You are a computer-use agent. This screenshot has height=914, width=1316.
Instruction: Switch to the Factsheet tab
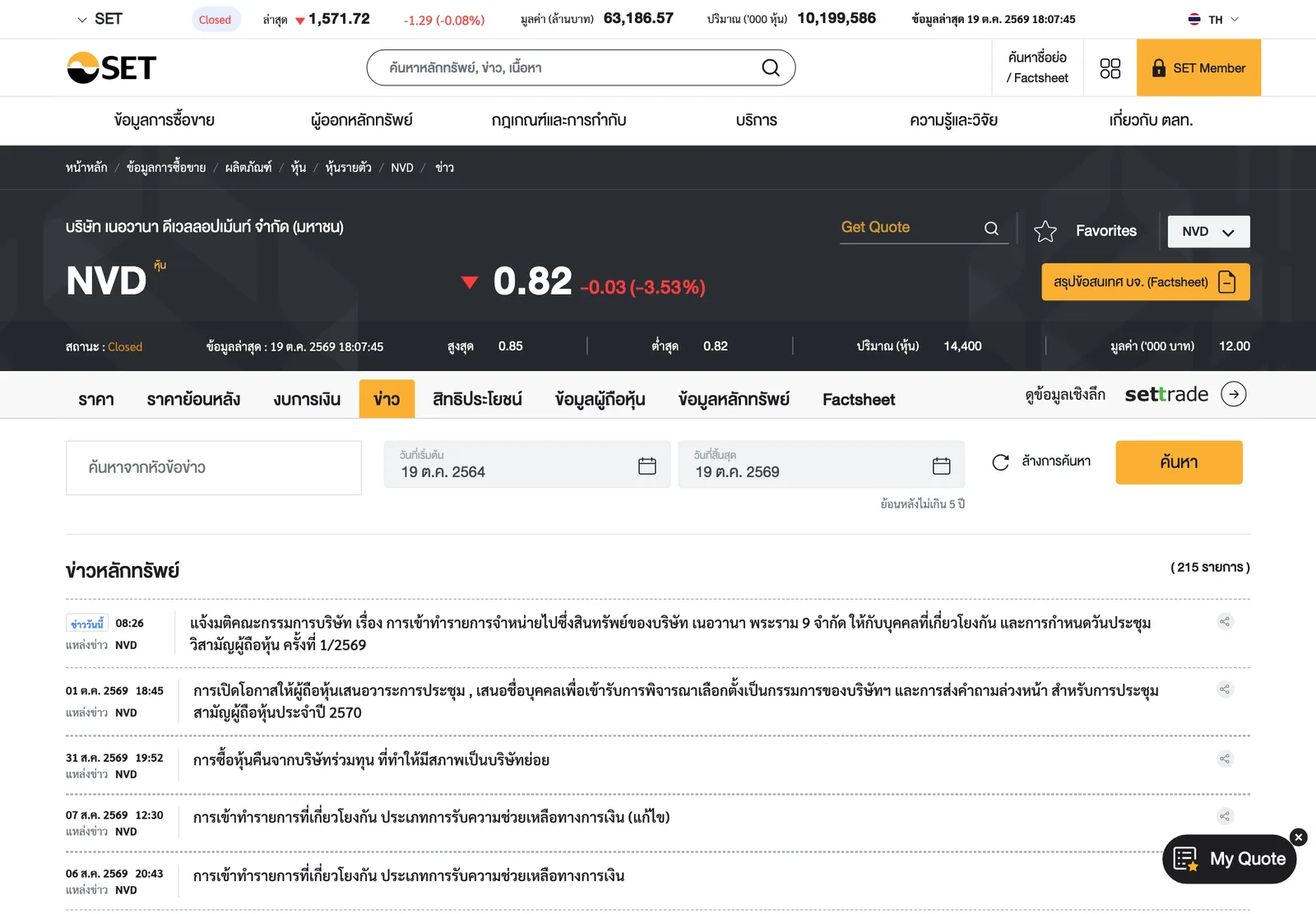pos(859,399)
